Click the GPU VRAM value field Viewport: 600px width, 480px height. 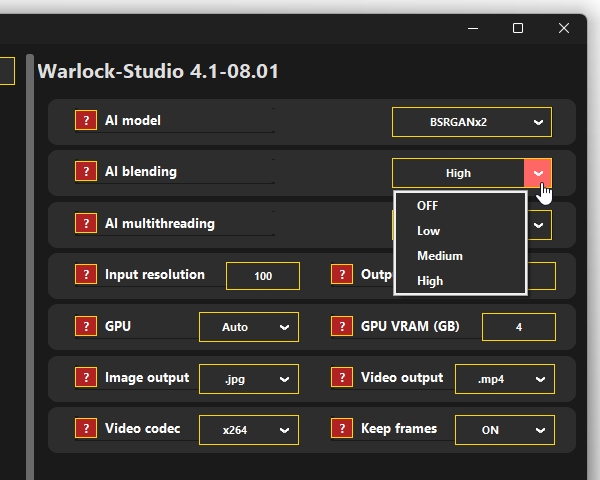[x=518, y=327]
